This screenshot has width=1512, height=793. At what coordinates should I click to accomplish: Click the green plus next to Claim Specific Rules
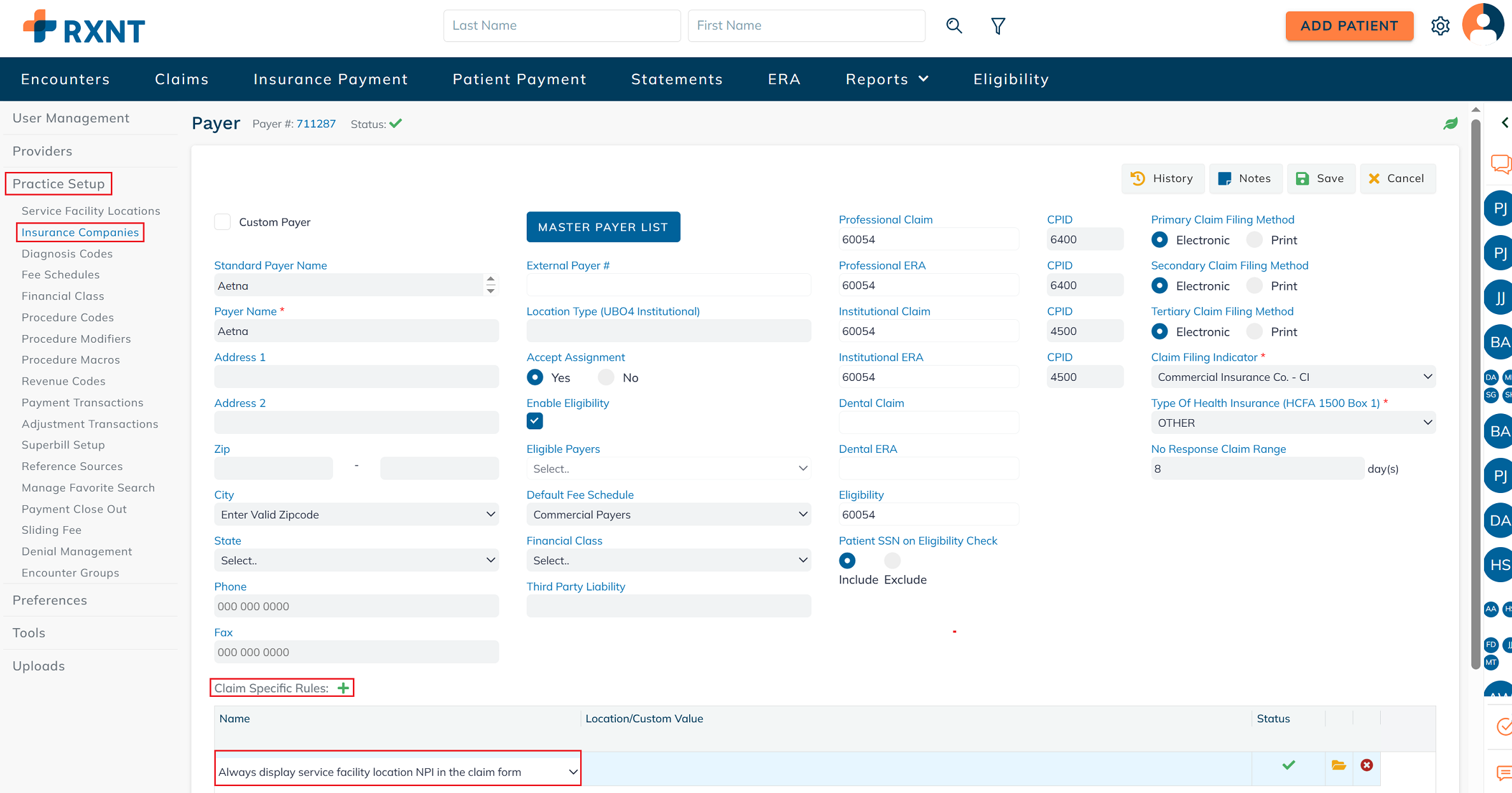[343, 688]
